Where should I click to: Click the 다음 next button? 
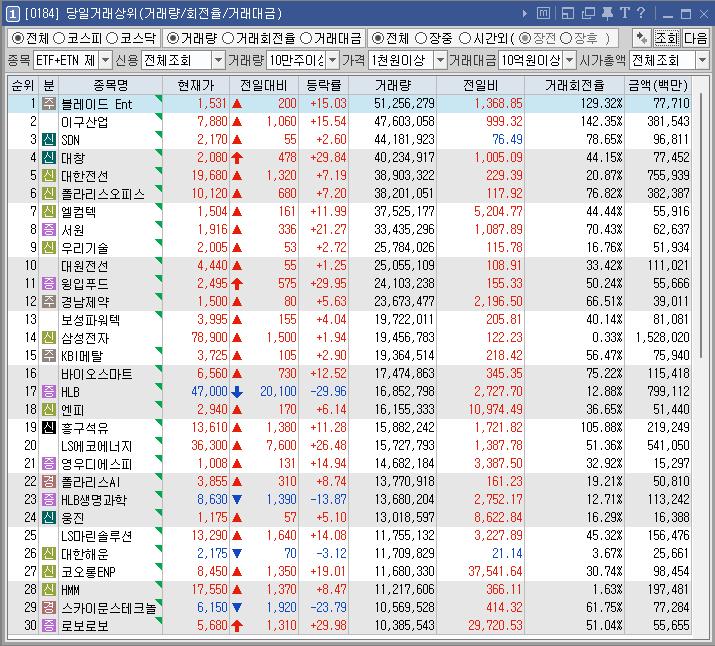695,38
